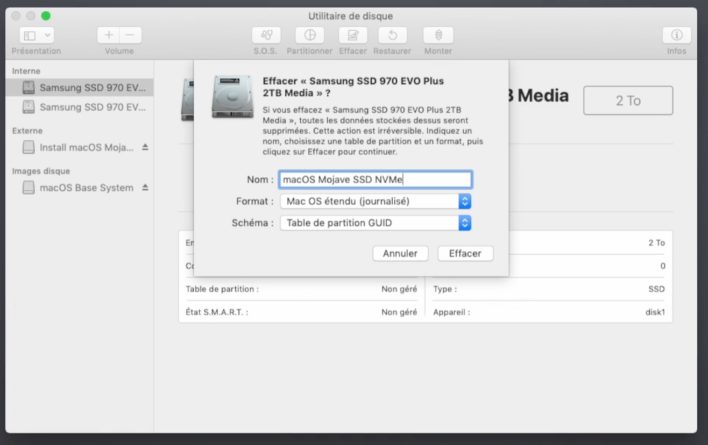Click the disk1 device value

[655, 312]
